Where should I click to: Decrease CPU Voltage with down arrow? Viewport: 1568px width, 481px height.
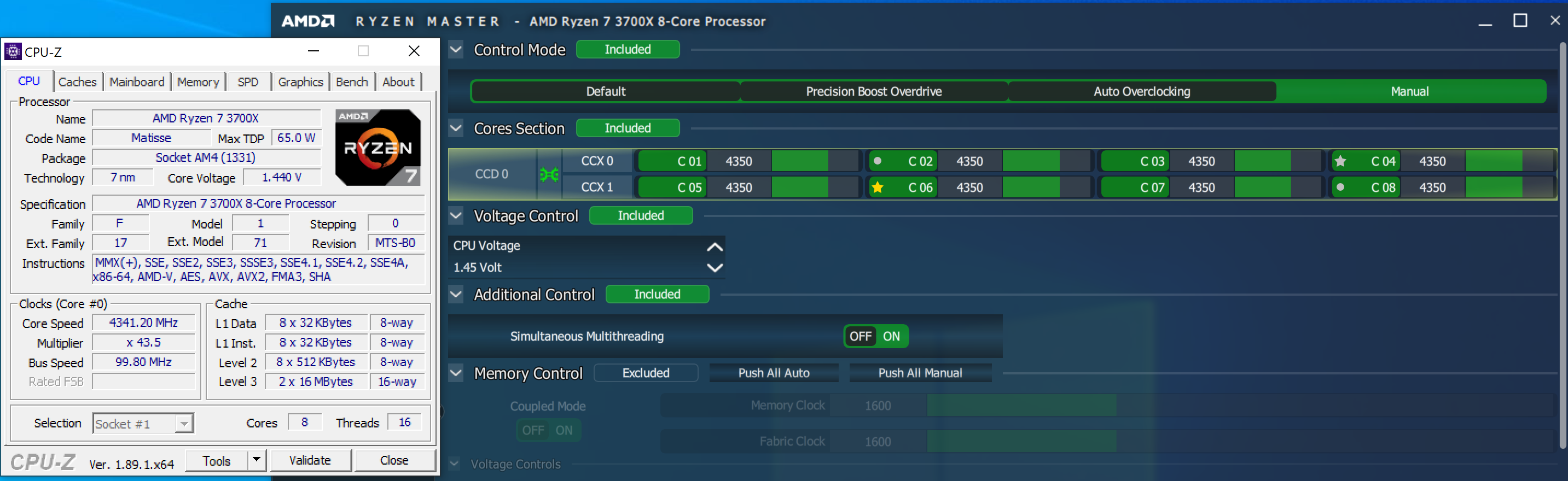point(715,268)
